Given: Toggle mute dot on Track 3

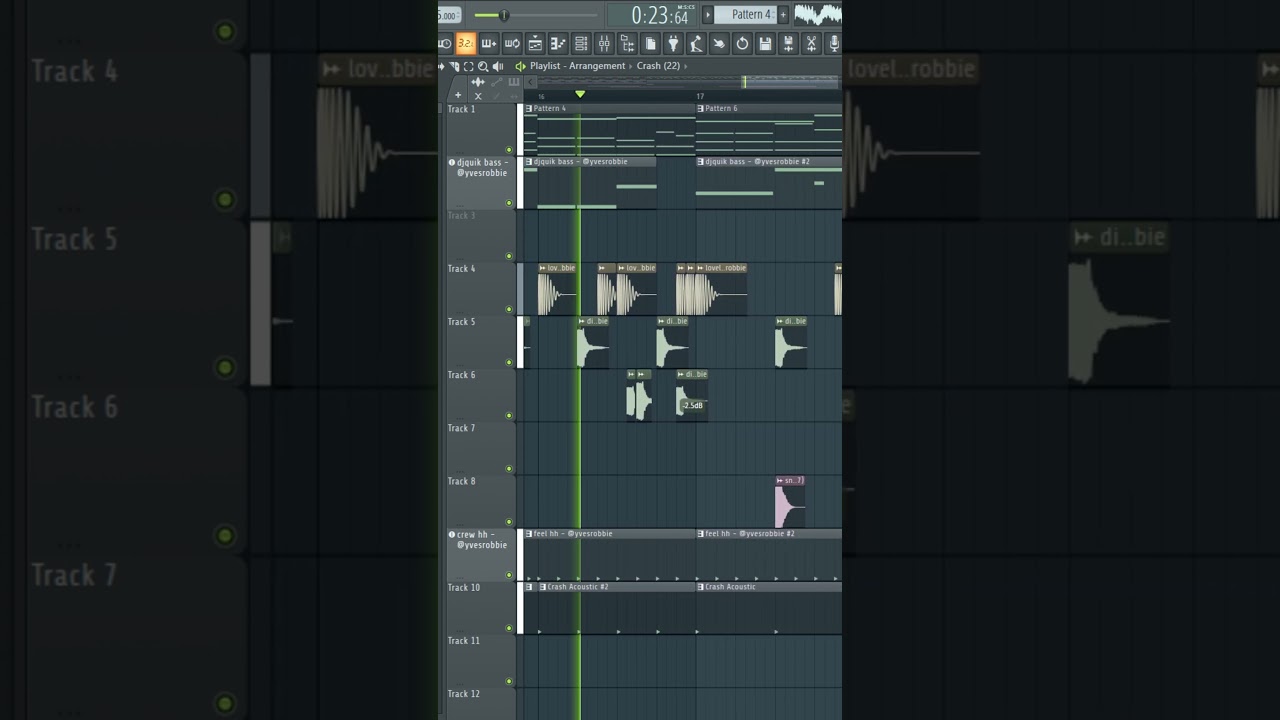Looking at the screenshot, I should tap(509, 256).
